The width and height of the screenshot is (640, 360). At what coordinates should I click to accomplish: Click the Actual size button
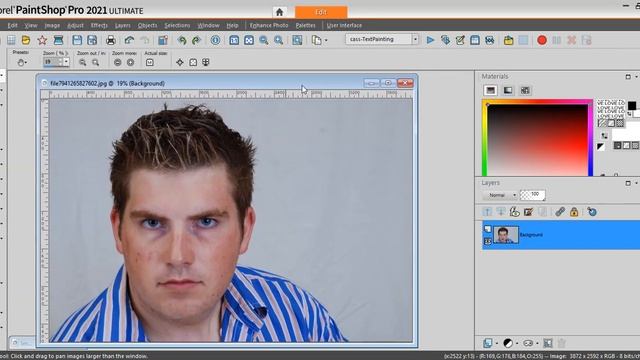[x=150, y=62]
